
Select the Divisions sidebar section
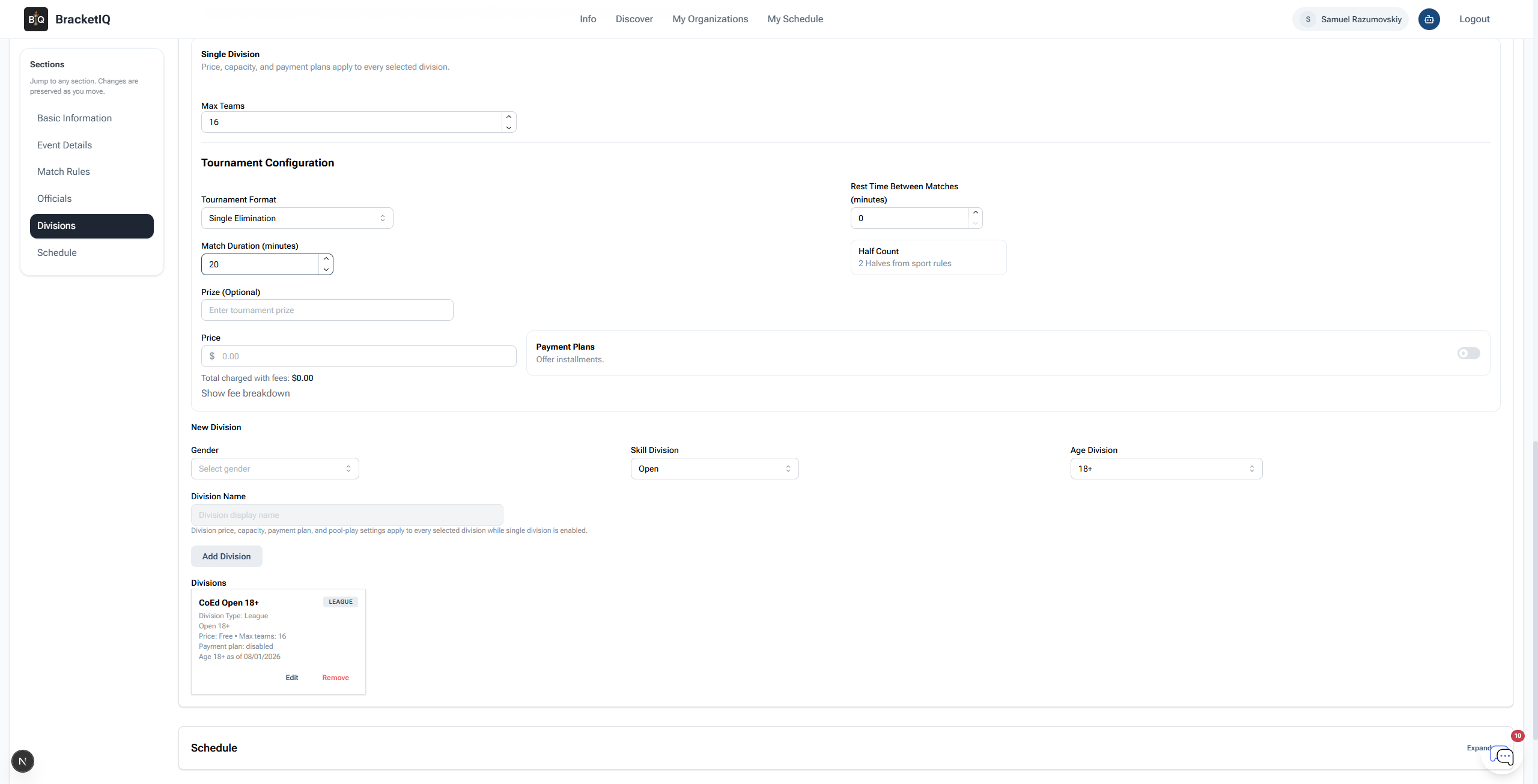point(92,226)
